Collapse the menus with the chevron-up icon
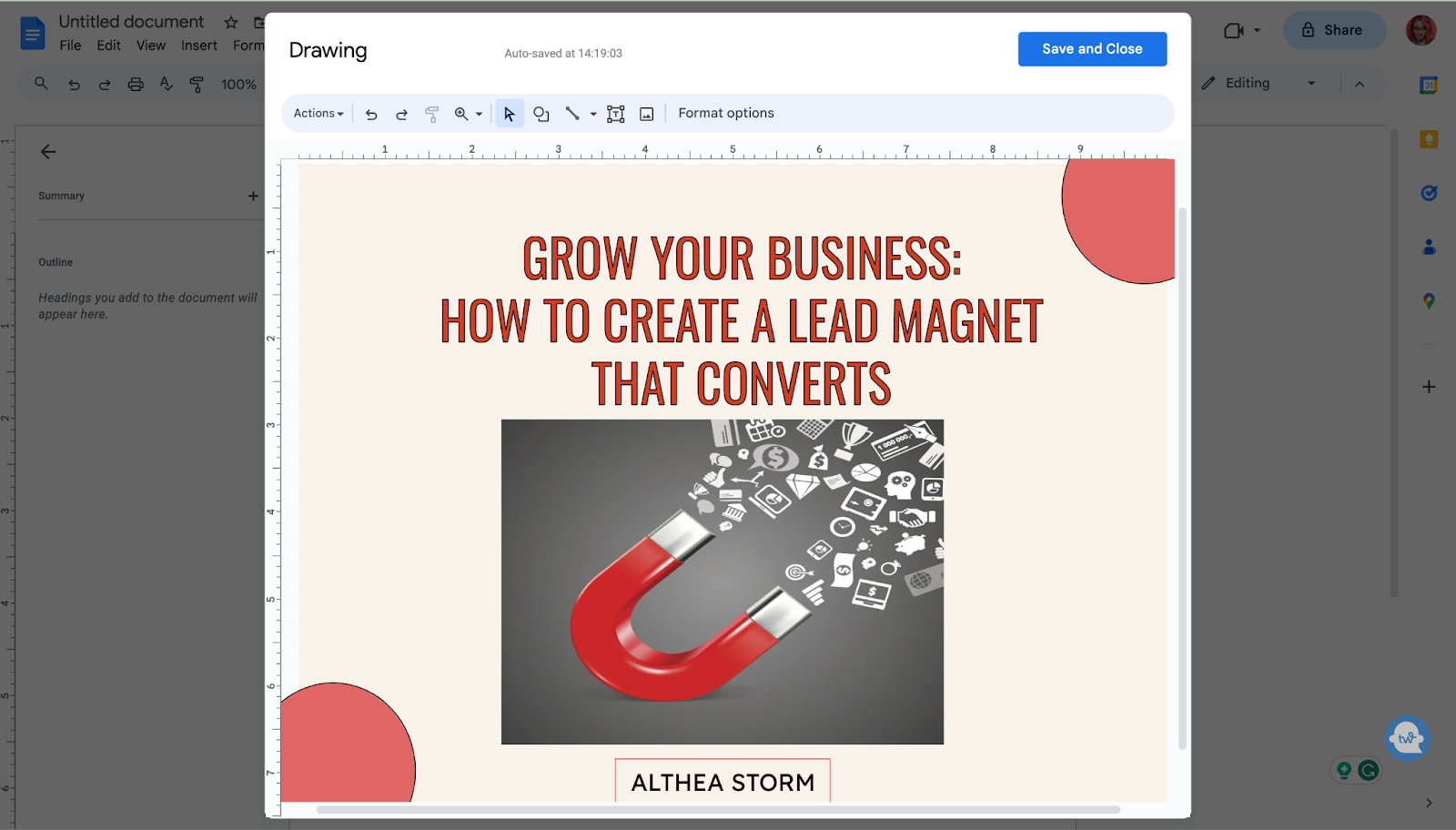The width and height of the screenshot is (1456, 830). coord(1360,84)
